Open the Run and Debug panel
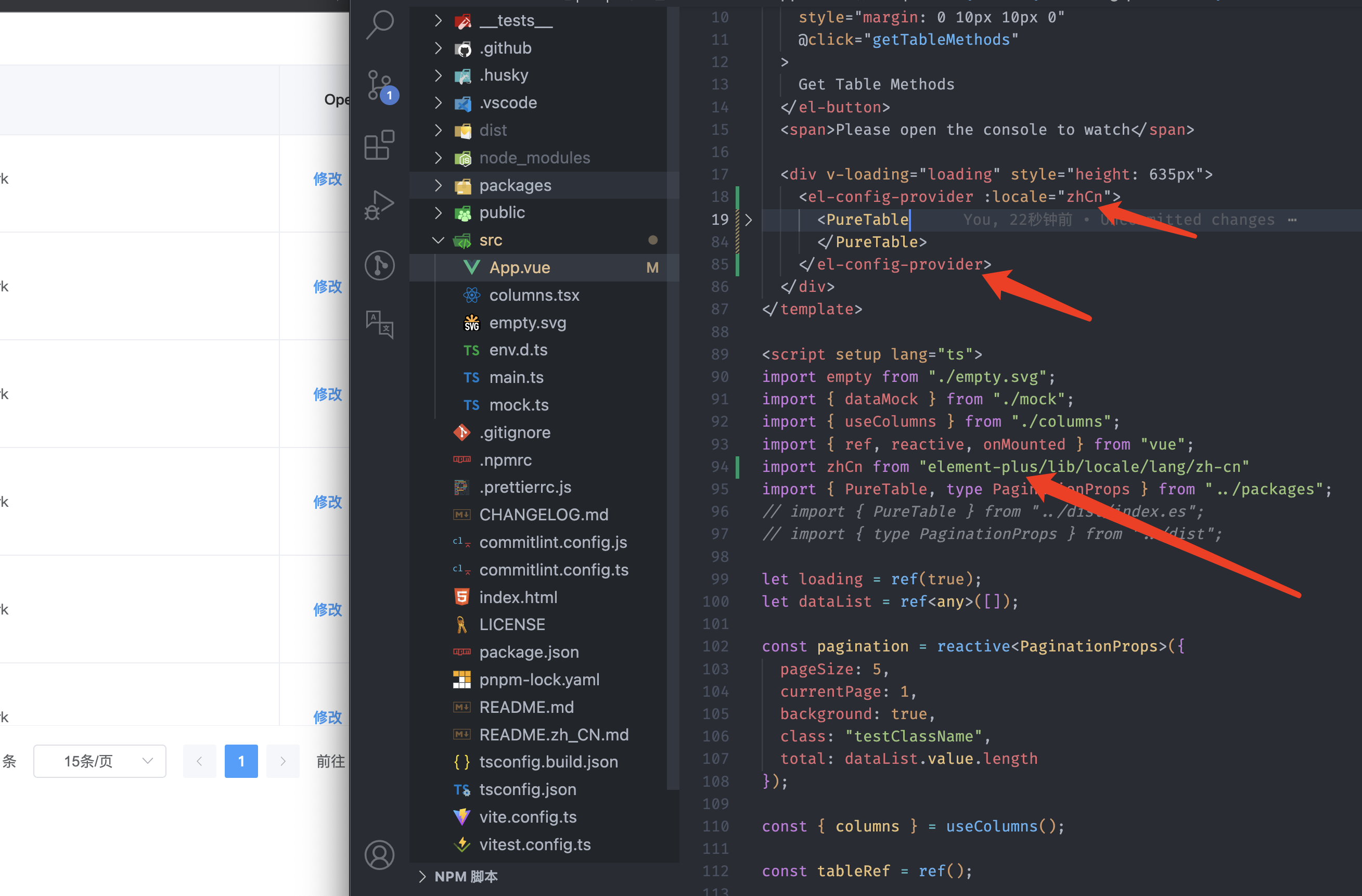 379,204
